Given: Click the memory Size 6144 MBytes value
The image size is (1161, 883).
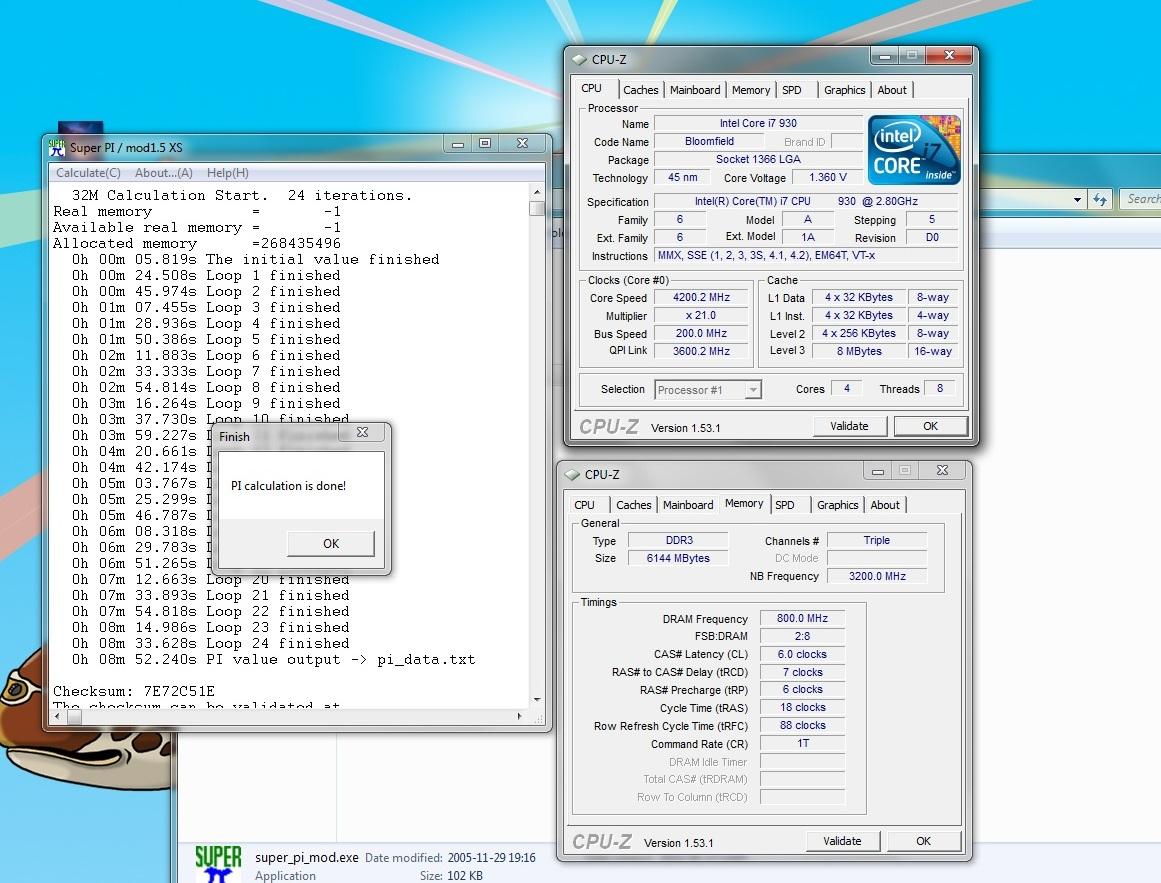Looking at the screenshot, I should coord(678,558).
